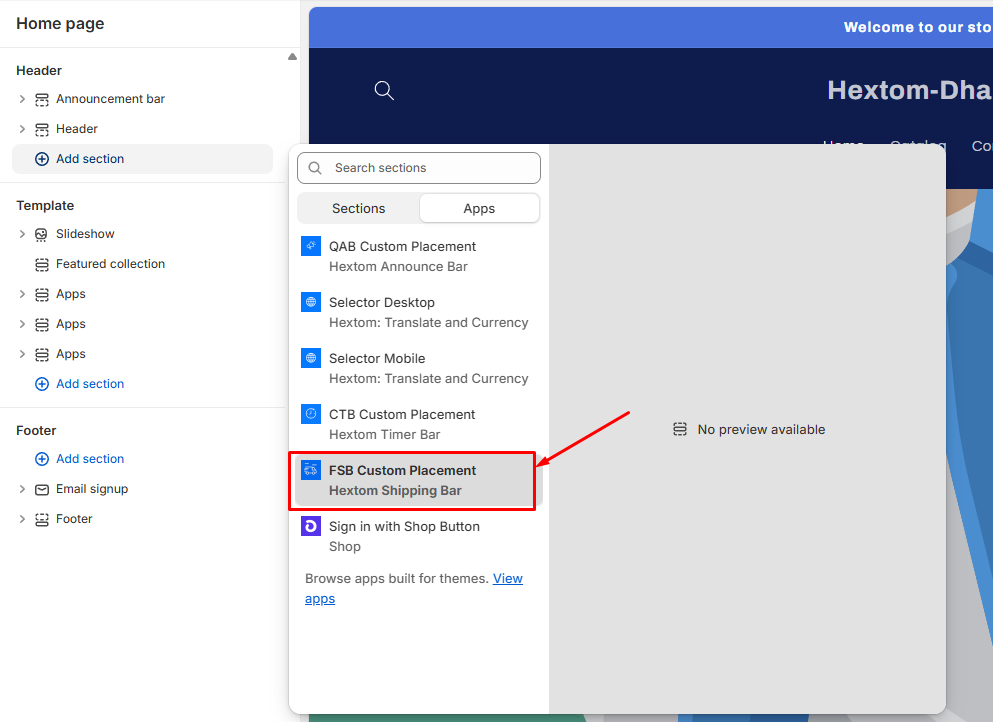
Task: Click the CTB Custom Placement timer icon
Action: (x=311, y=414)
